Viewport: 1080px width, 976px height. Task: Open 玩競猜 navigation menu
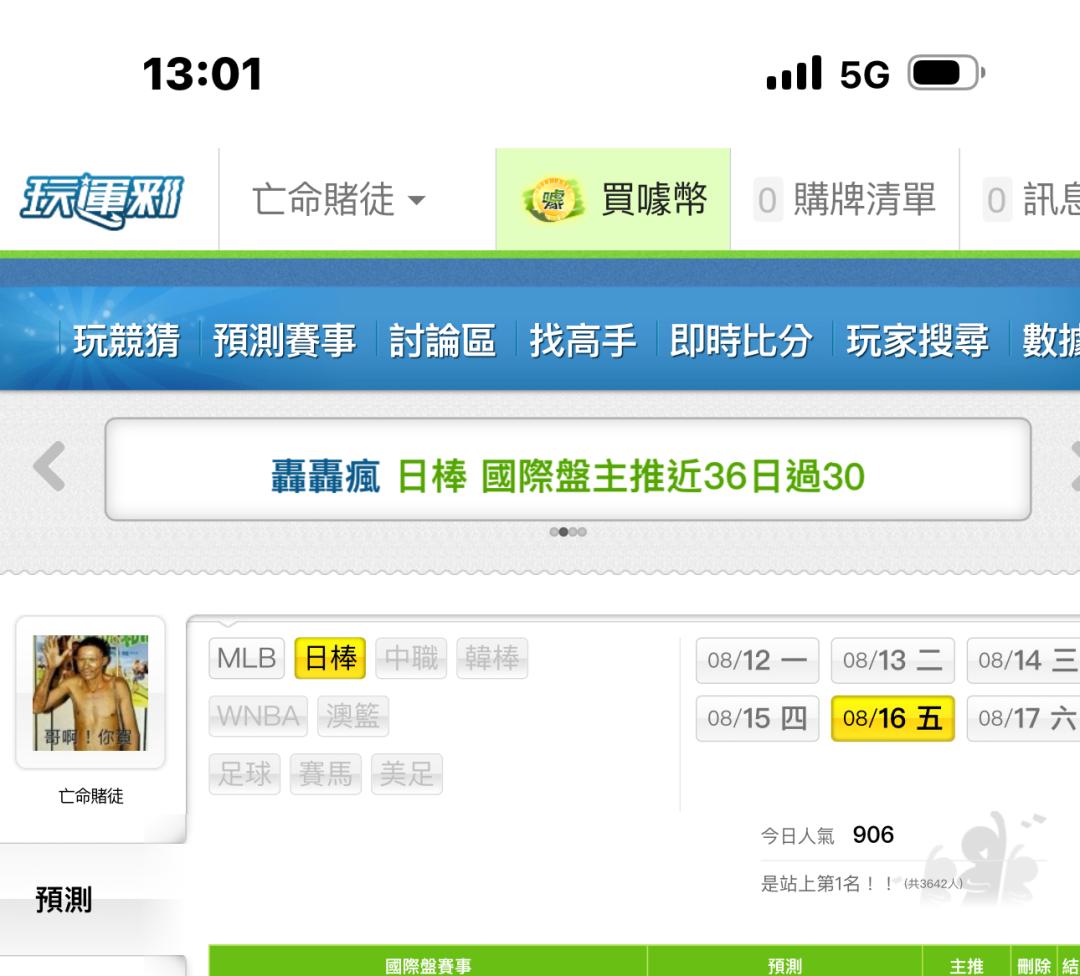(127, 340)
